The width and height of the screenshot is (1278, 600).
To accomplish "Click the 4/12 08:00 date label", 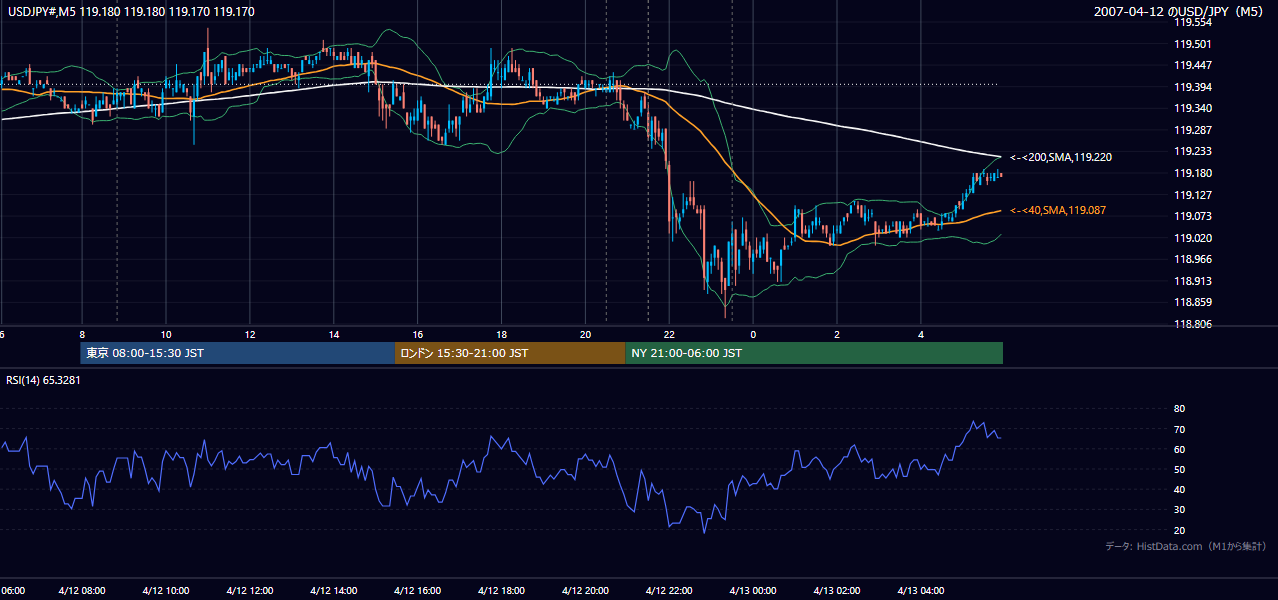I will [82, 591].
